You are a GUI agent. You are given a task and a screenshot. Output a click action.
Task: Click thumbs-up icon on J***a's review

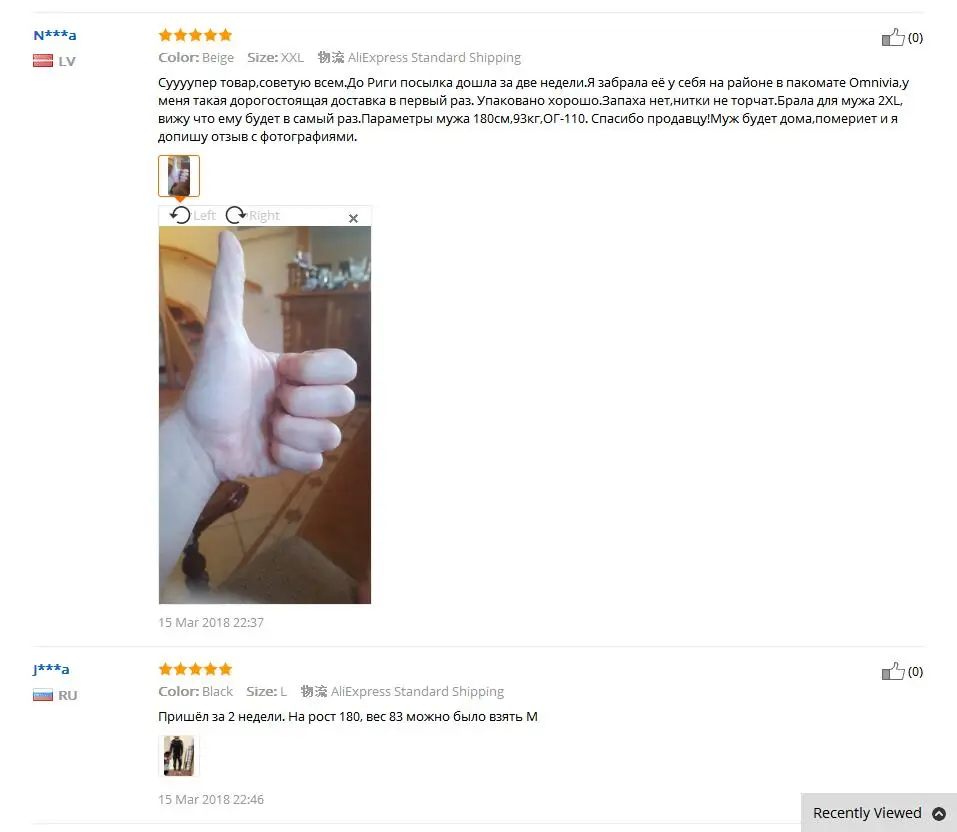pos(893,671)
